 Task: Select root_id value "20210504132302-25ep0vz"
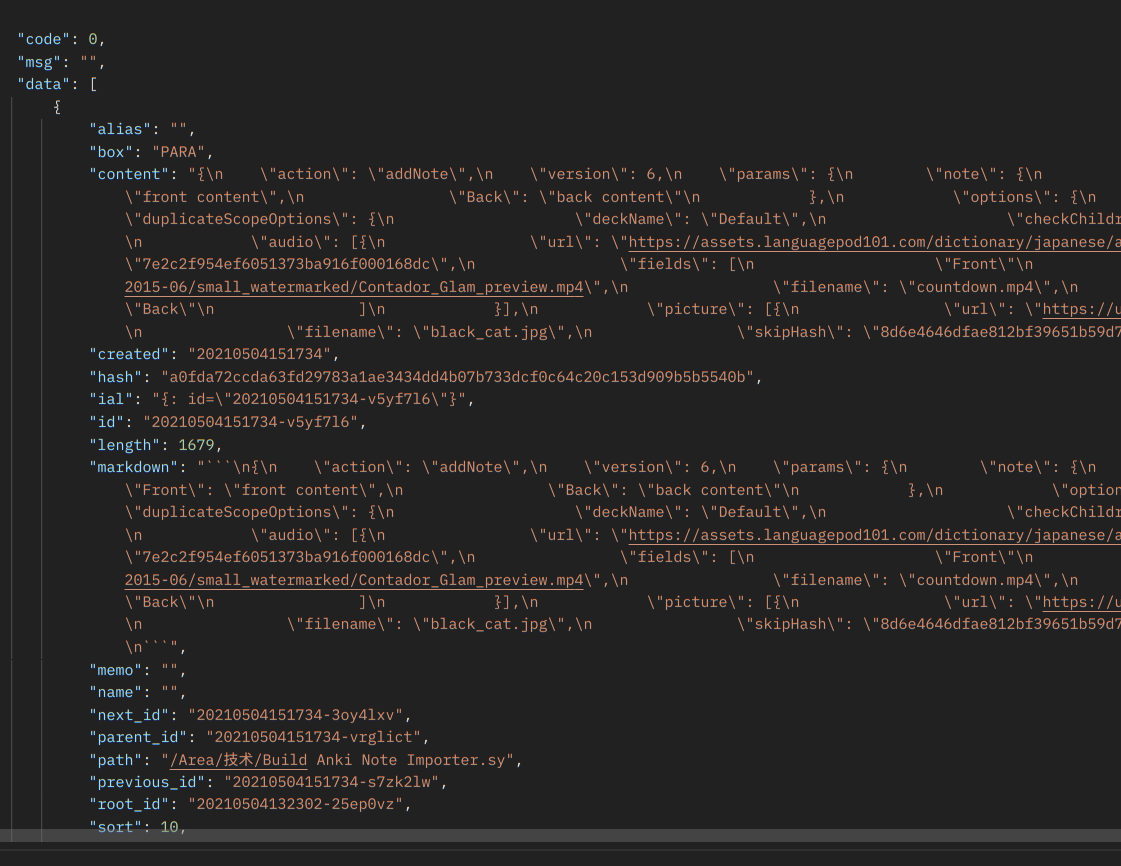pyautogui.click(x=295, y=805)
